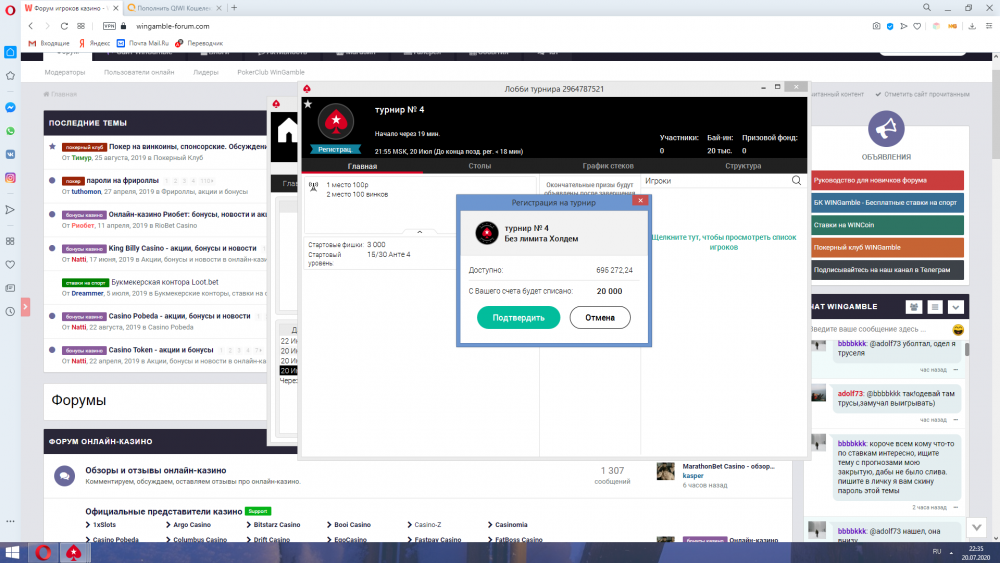This screenshot has width=1000, height=563.
Task: Switch to the Столы tab
Action: [x=479, y=166]
